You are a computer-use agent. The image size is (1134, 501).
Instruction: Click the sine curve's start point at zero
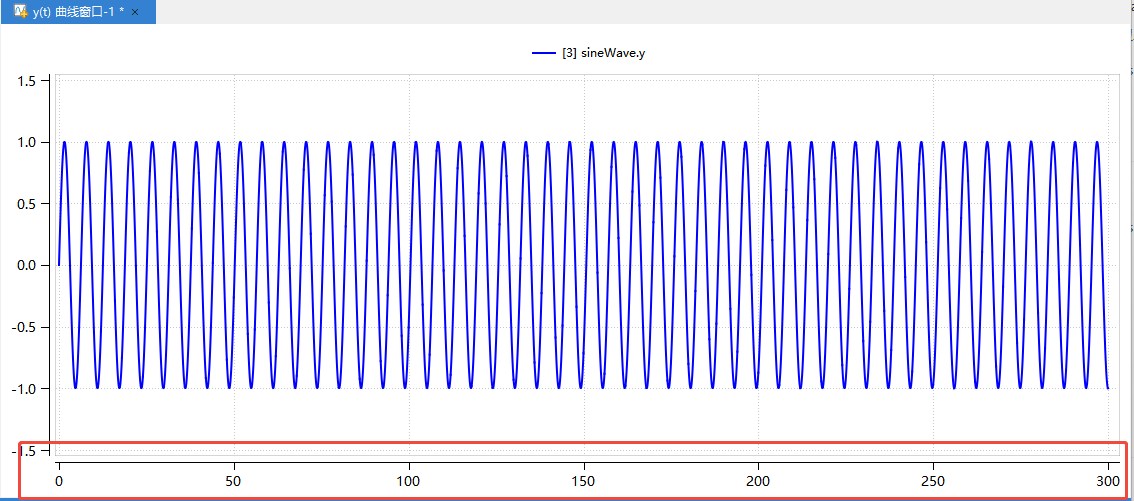[x=59, y=265]
